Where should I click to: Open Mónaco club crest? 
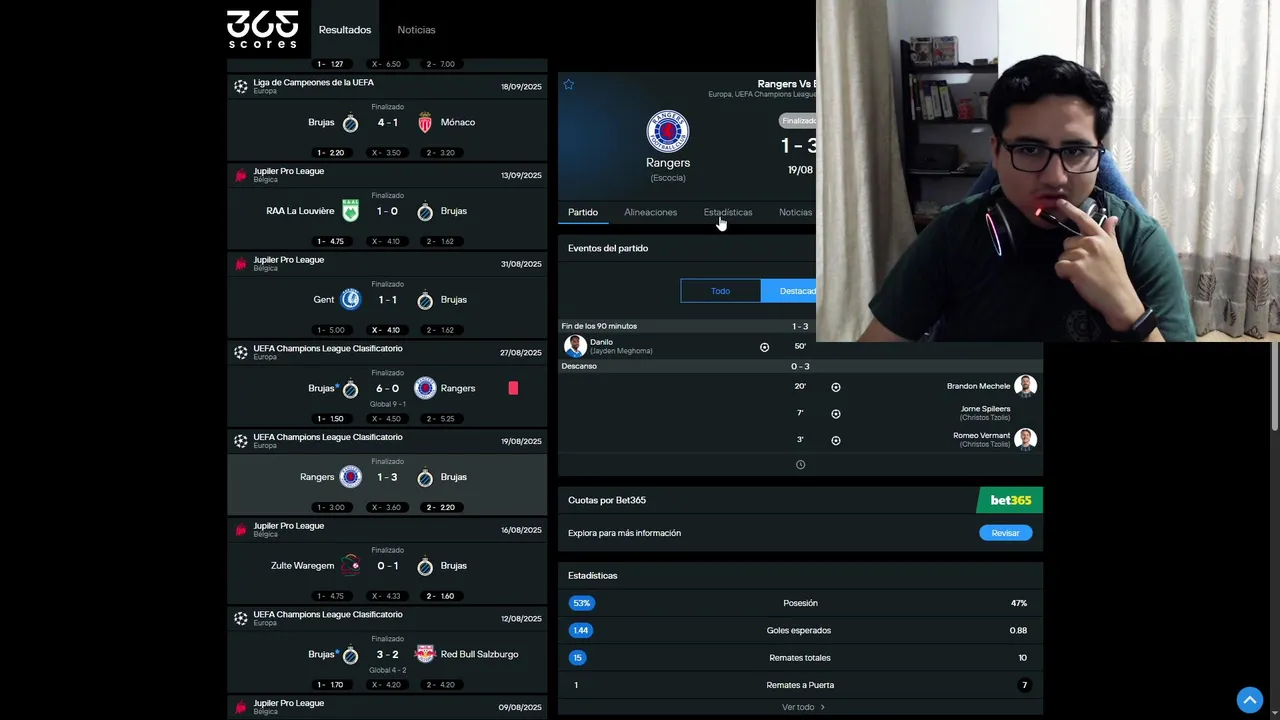(x=425, y=123)
